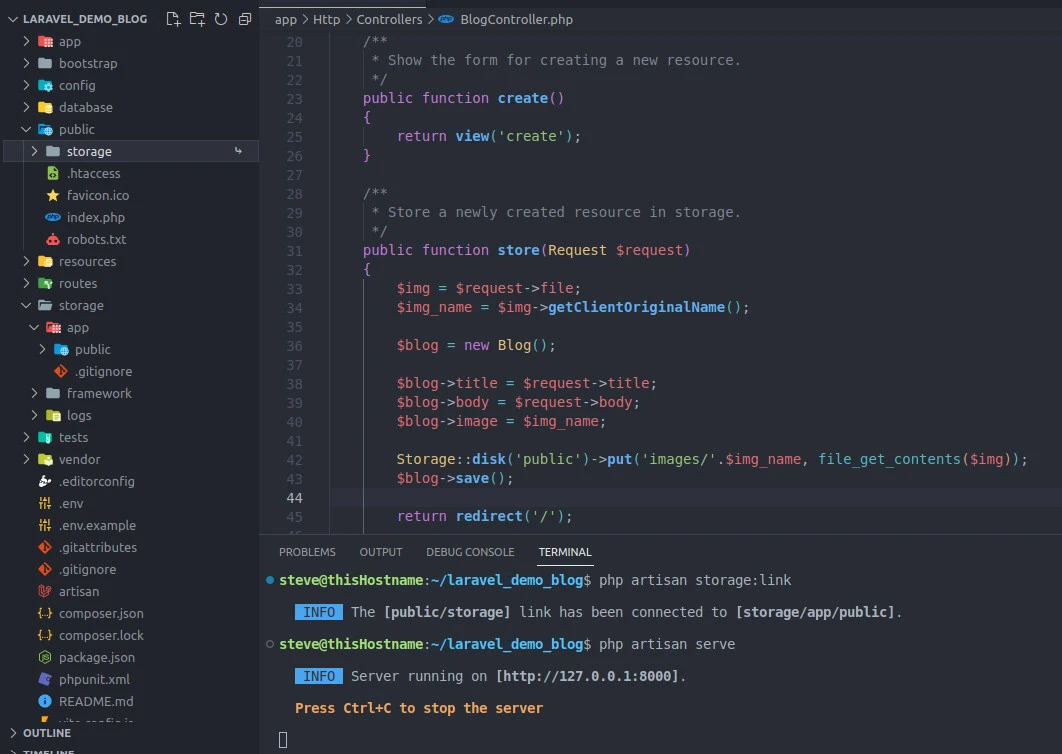Open the Controllers breadcrumb item
The width and height of the screenshot is (1062, 754).
(388, 18)
